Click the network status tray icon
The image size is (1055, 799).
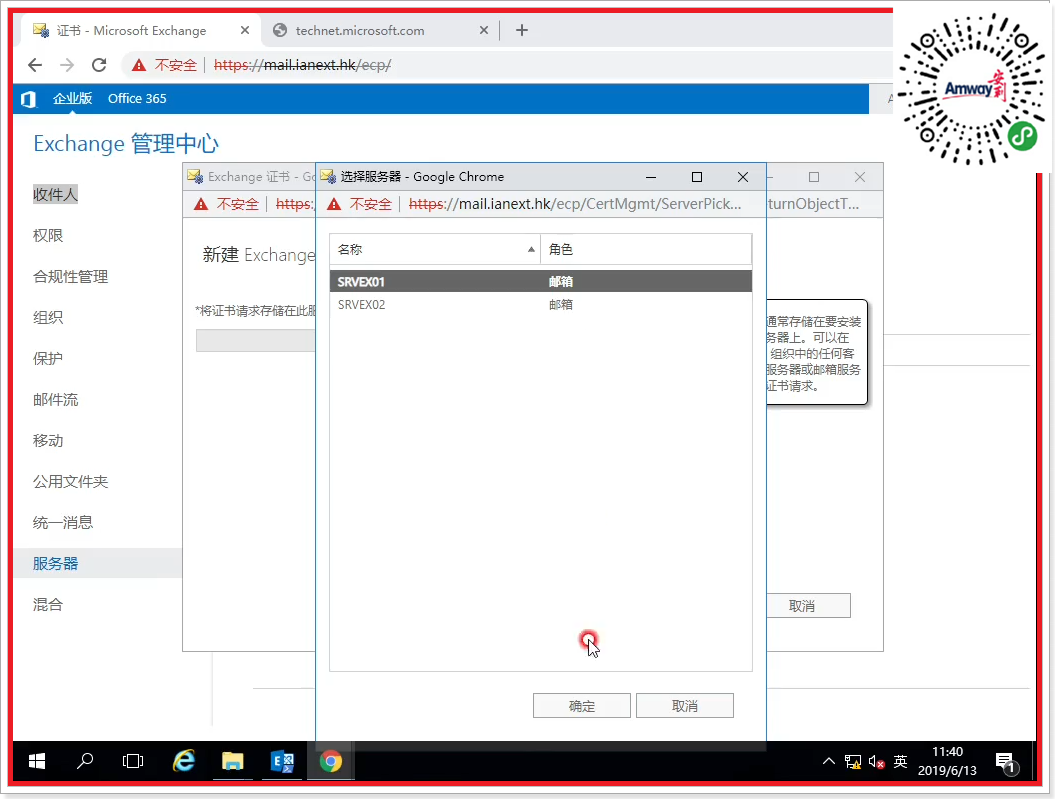852,761
